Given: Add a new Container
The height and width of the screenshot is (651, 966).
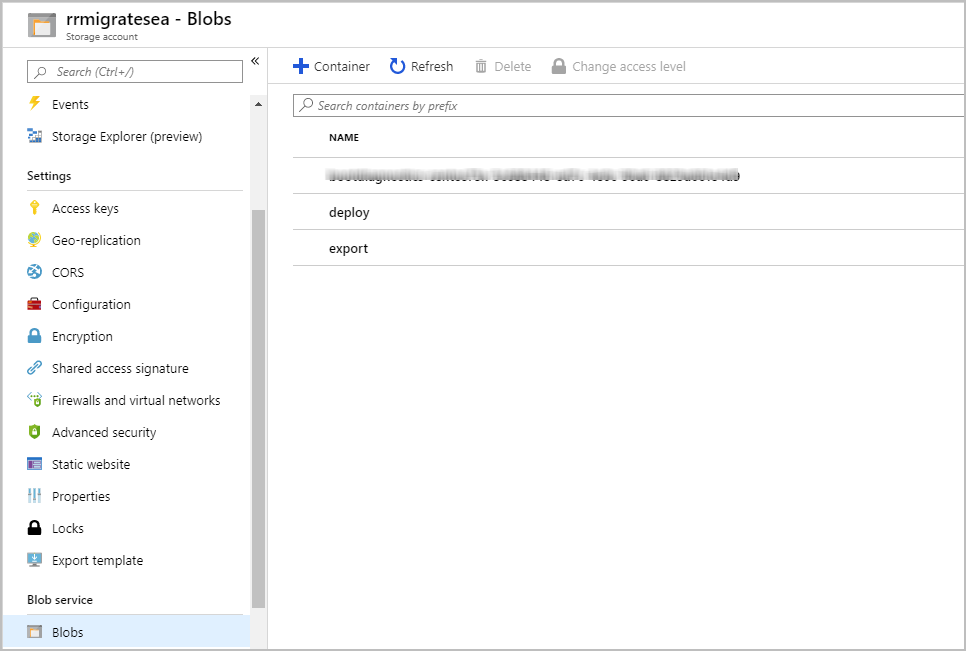Looking at the screenshot, I should click(331, 66).
